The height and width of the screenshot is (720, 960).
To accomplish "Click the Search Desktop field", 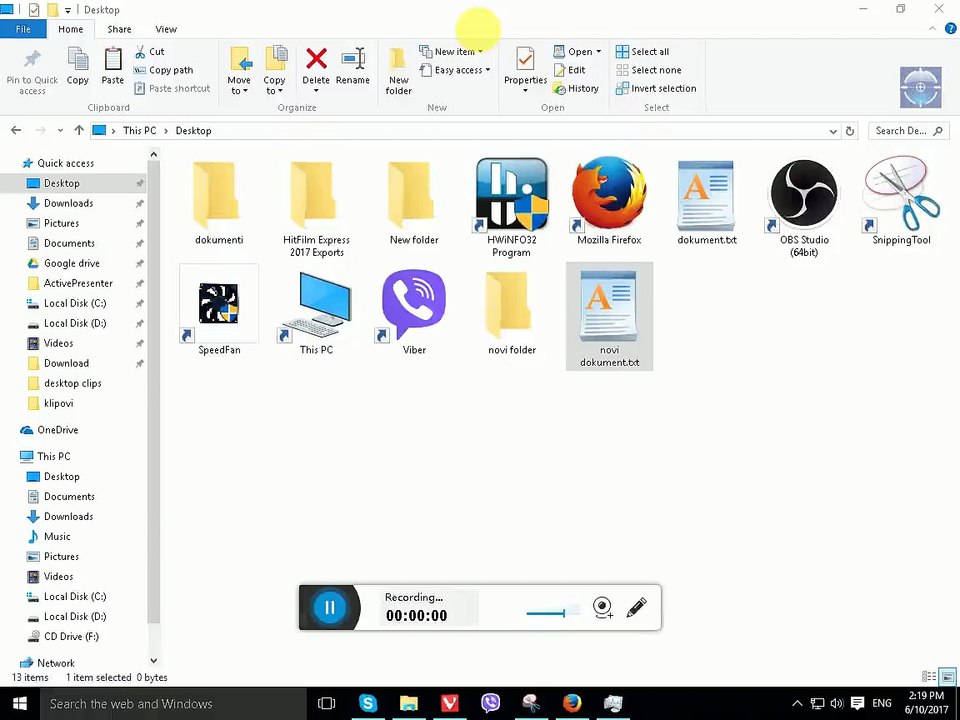I will 909,131.
